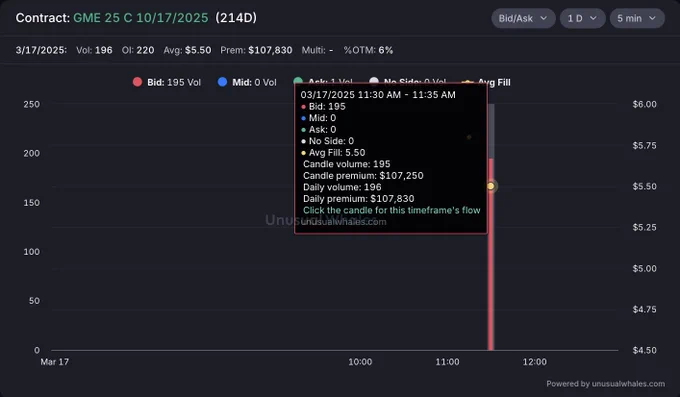680x397 pixels.
Task: Toggle the Mid series in legend
Action: 247,82
